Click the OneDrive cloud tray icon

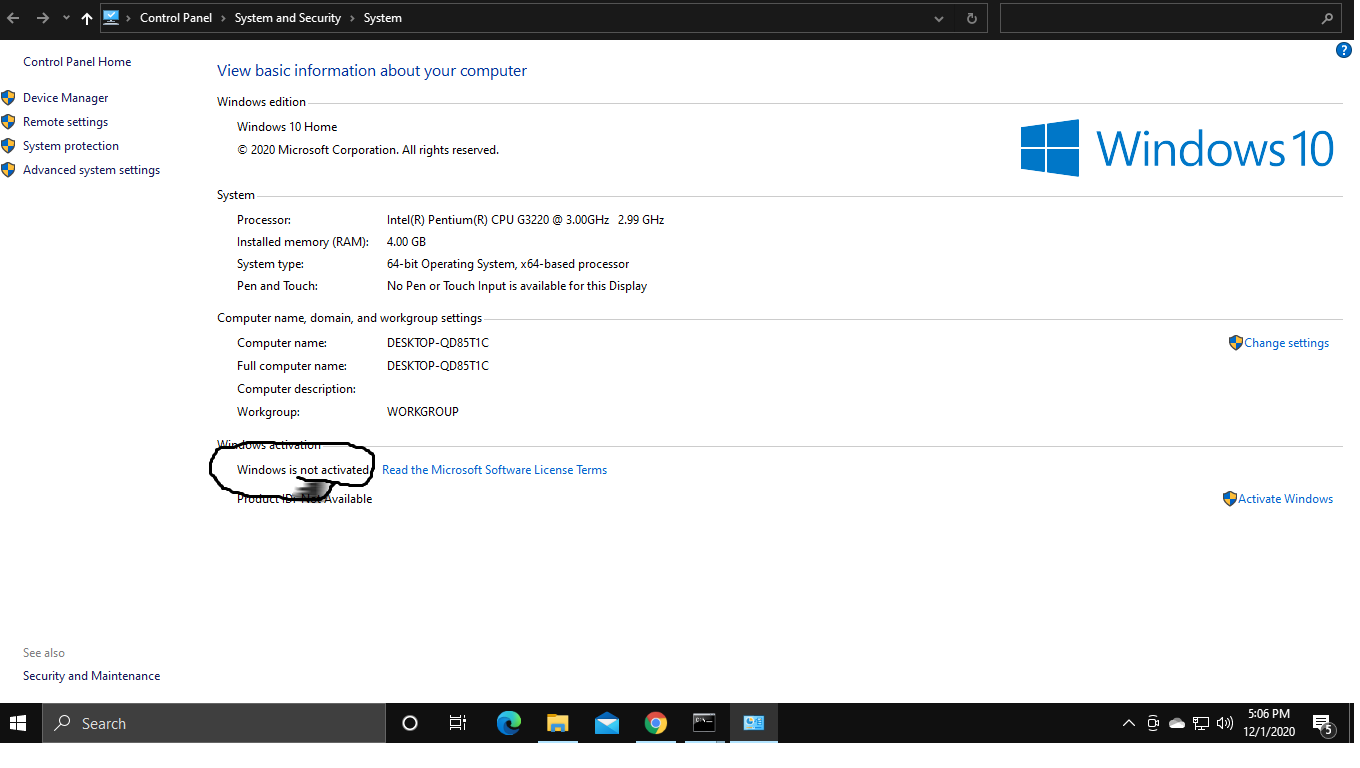click(x=1177, y=723)
